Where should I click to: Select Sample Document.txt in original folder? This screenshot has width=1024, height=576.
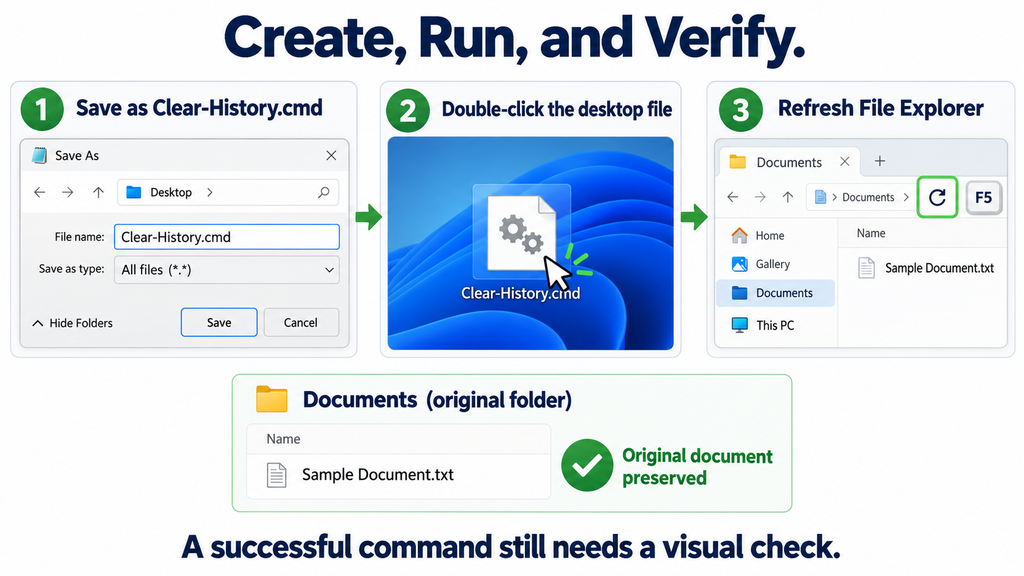point(398,475)
